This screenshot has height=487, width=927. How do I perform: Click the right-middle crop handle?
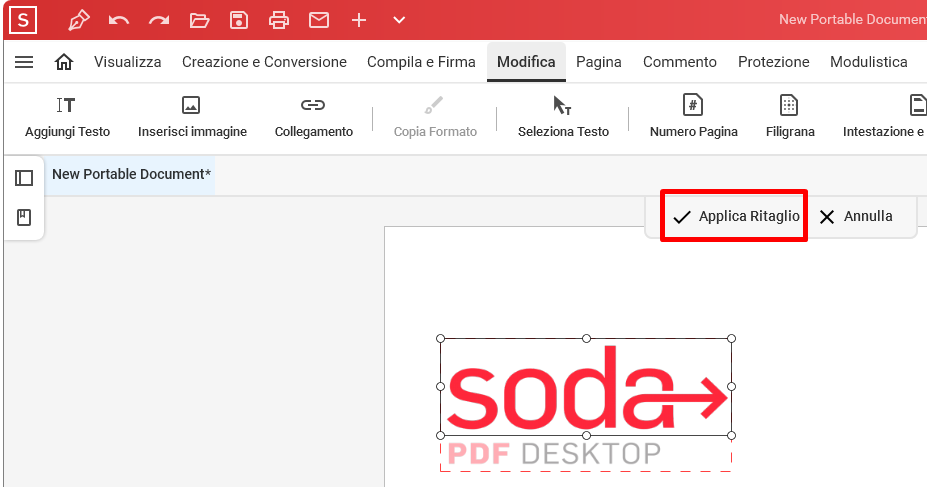click(731, 387)
